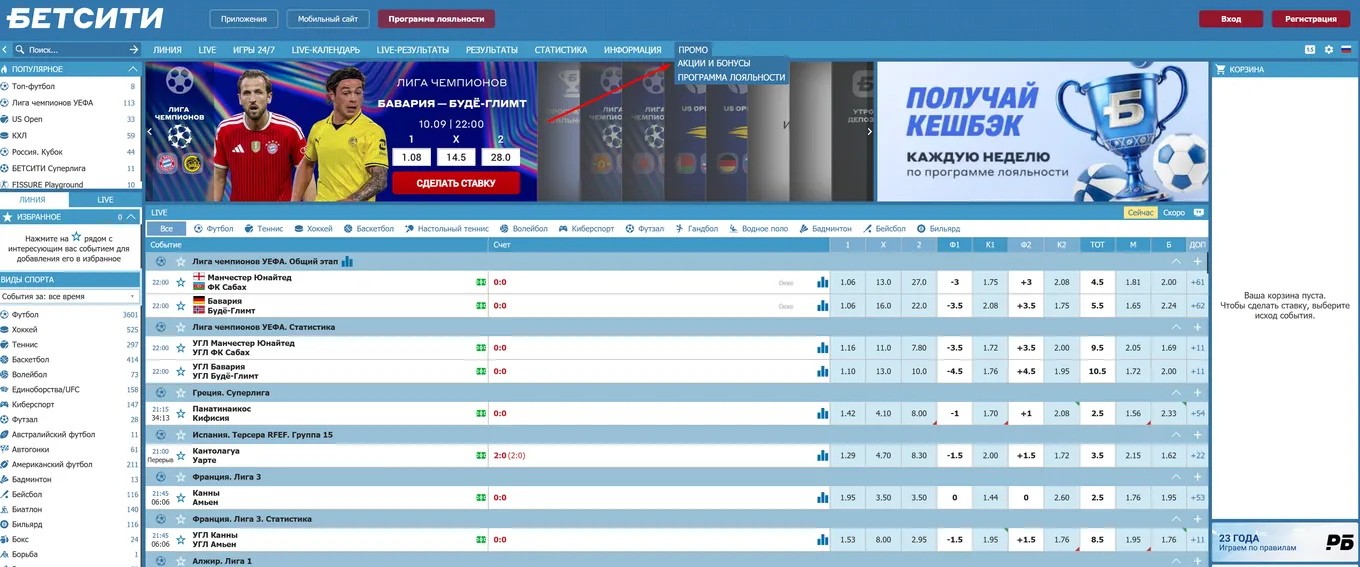Select Программа лояльности from Промо dropdown

coord(731,77)
